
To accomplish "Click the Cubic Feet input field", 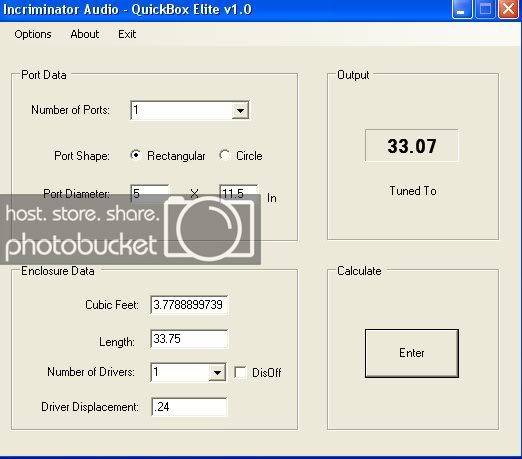I will tap(189, 305).
